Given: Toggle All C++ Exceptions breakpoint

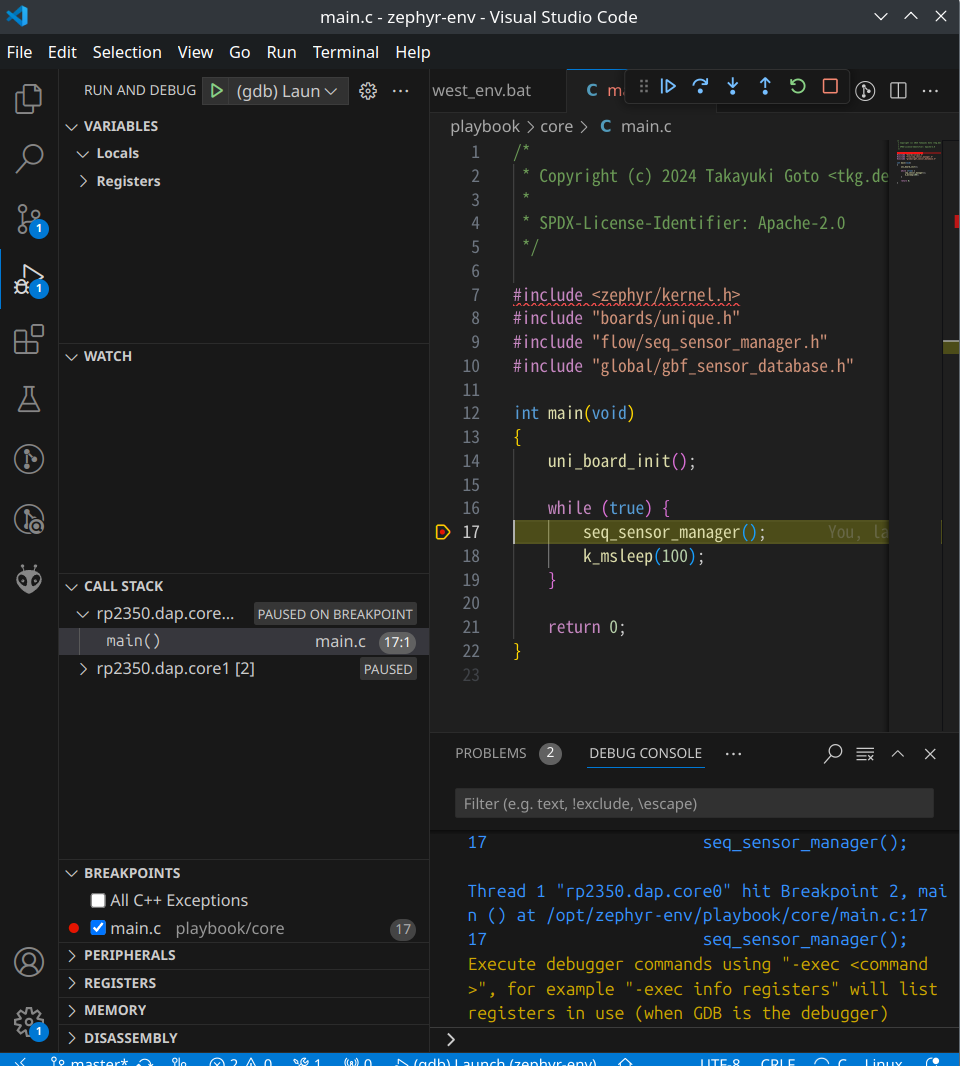Looking at the screenshot, I should [x=97, y=900].
